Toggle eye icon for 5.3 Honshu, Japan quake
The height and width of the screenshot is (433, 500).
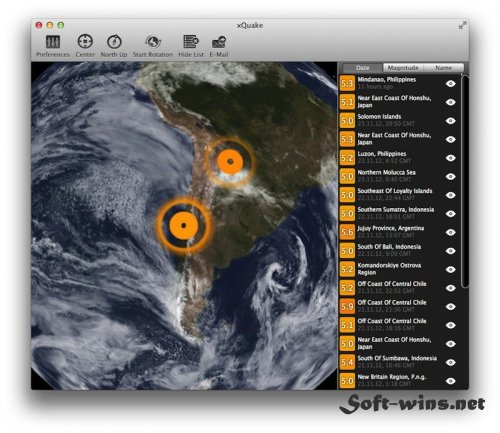click(x=451, y=139)
